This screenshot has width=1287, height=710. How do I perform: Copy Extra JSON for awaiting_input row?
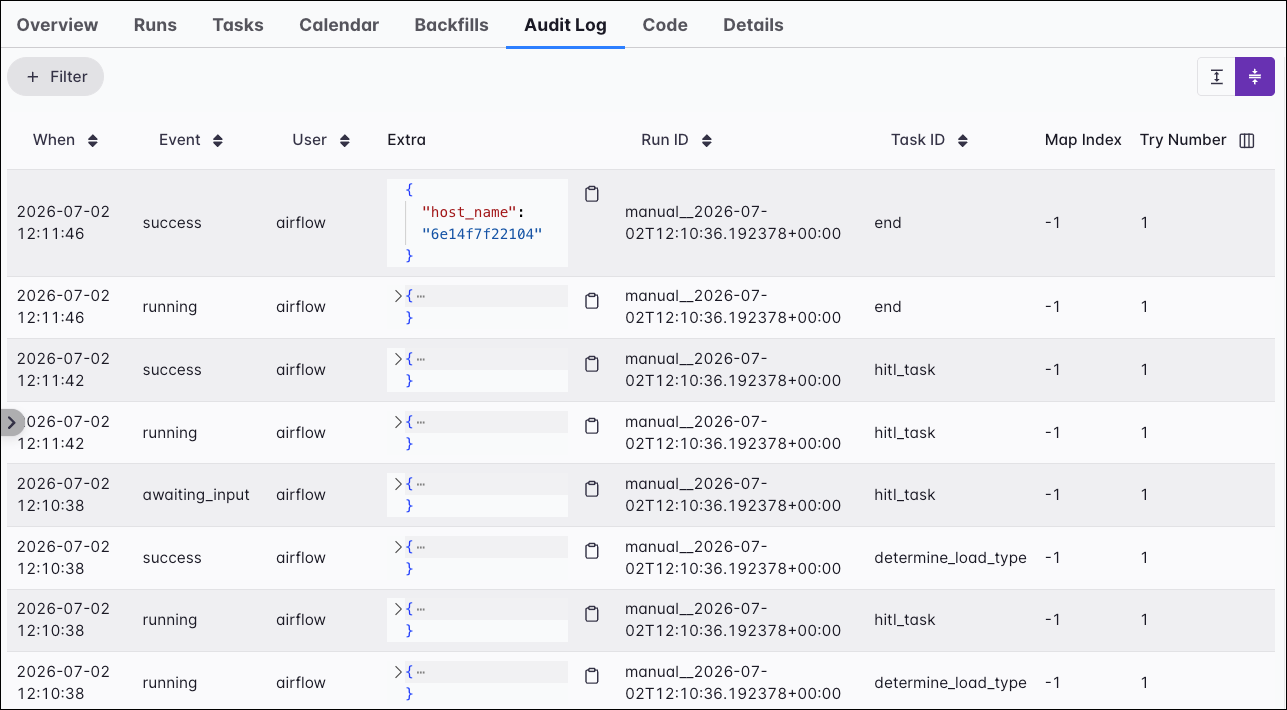591,489
